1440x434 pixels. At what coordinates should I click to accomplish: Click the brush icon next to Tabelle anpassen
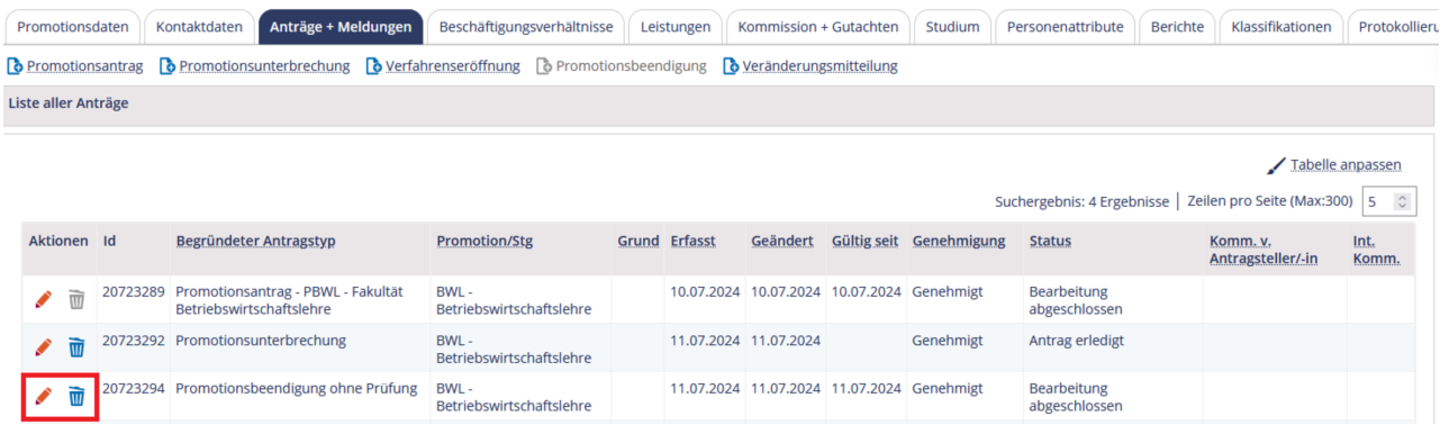(x=1276, y=165)
